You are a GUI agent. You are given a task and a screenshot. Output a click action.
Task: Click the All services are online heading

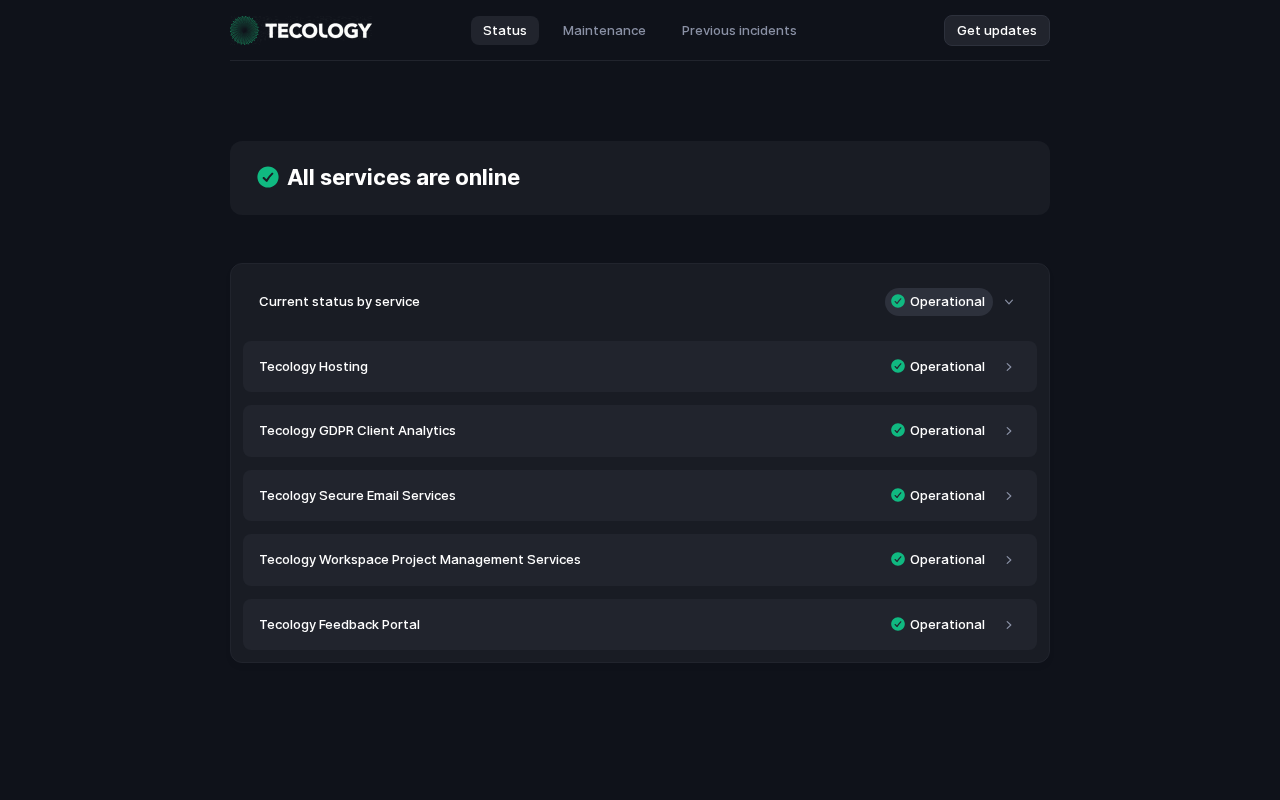(403, 177)
